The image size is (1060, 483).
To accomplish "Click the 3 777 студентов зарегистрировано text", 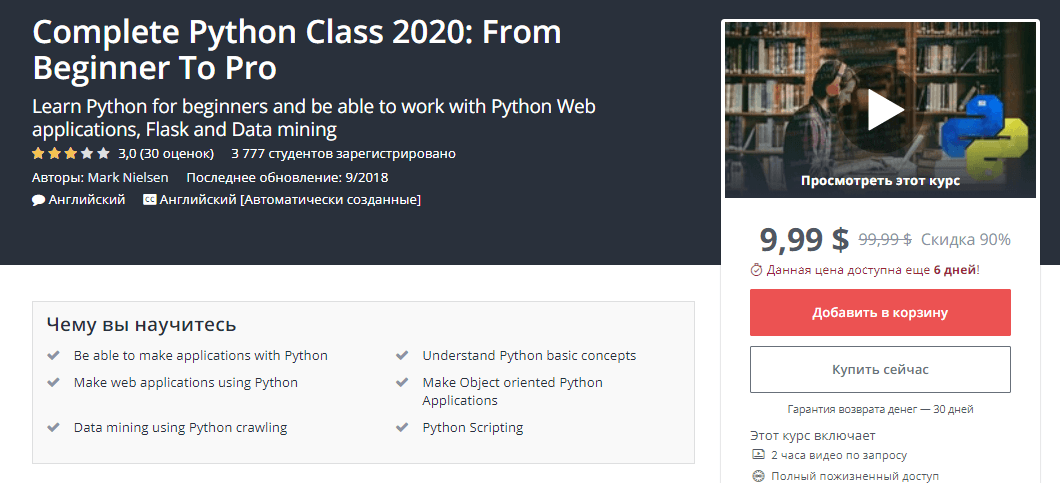I will click(x=343, y=154).
